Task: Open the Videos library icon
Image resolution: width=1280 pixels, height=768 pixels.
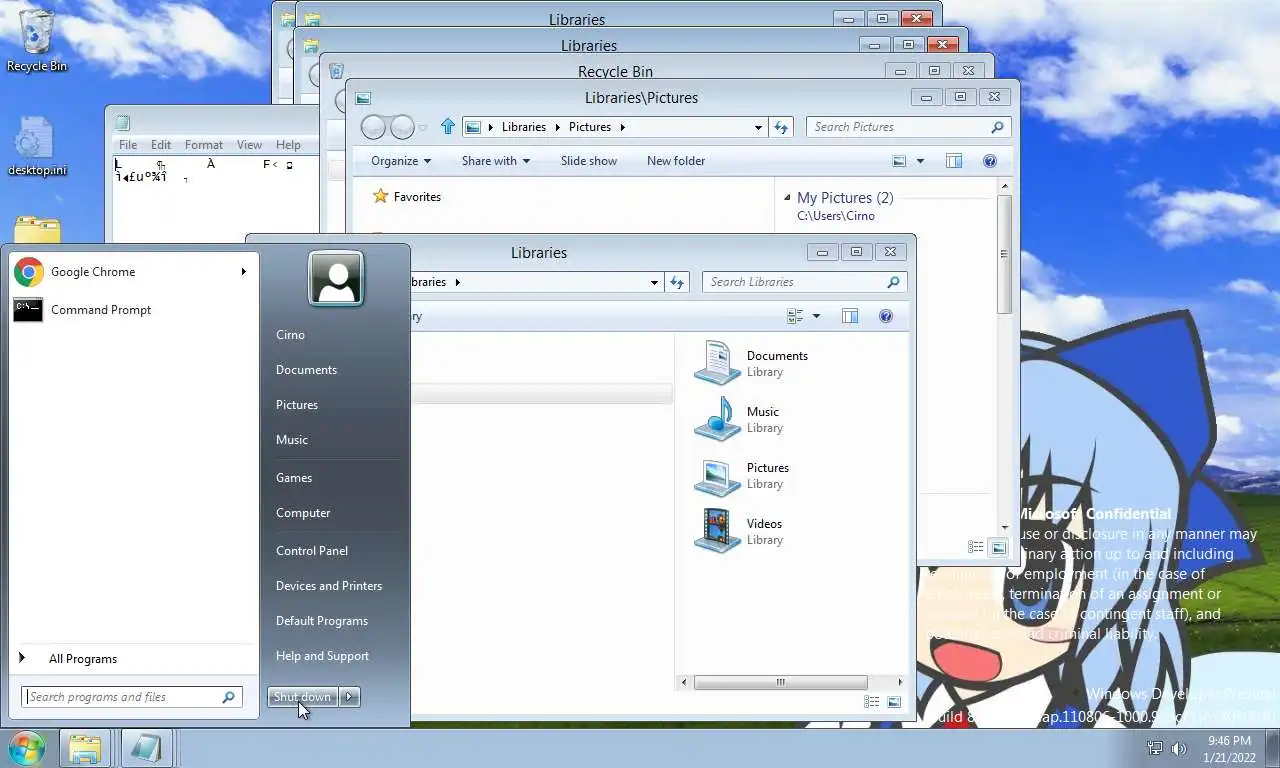Action: 717,531
